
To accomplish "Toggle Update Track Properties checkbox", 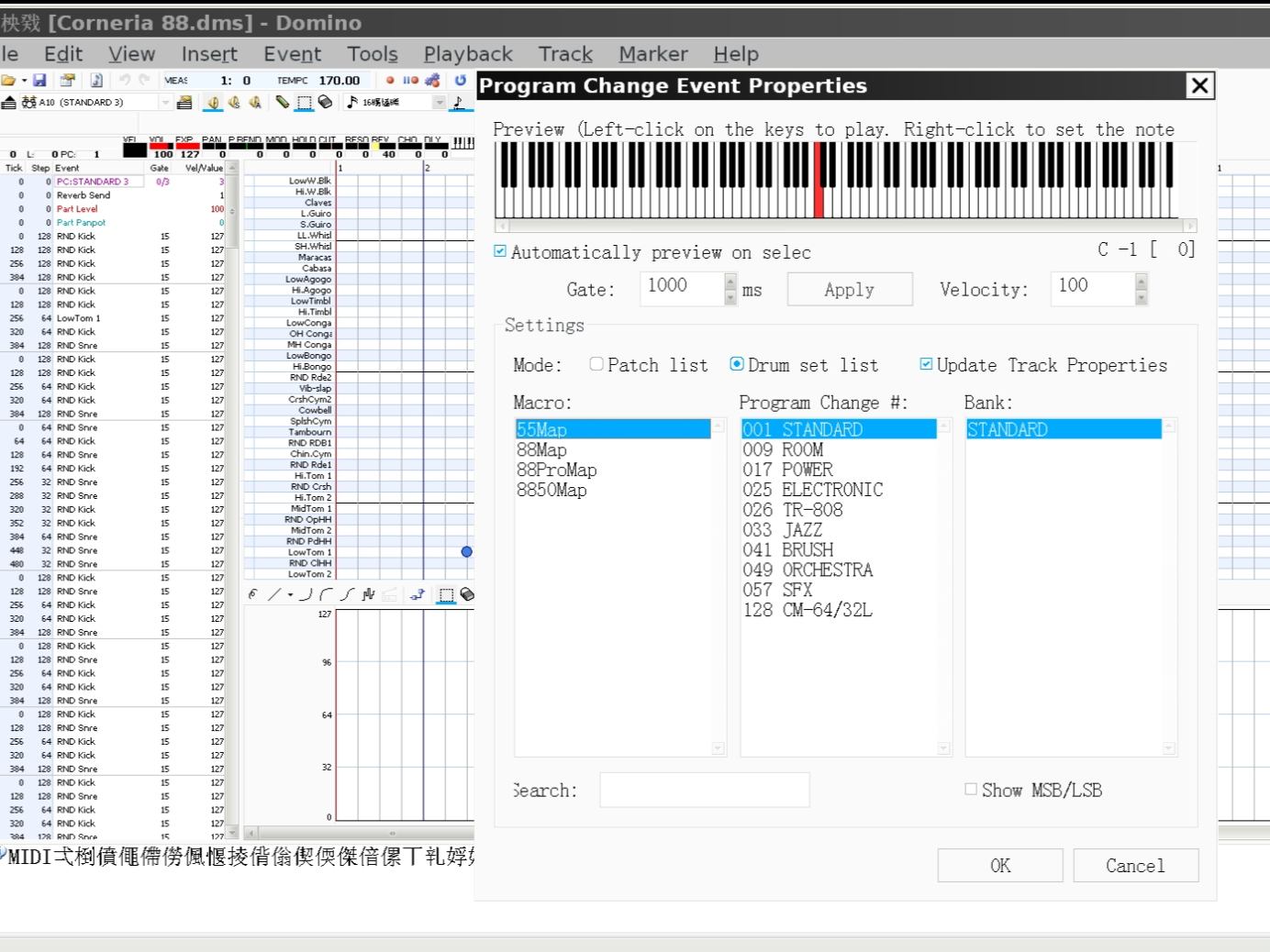I will coord(926,364).
